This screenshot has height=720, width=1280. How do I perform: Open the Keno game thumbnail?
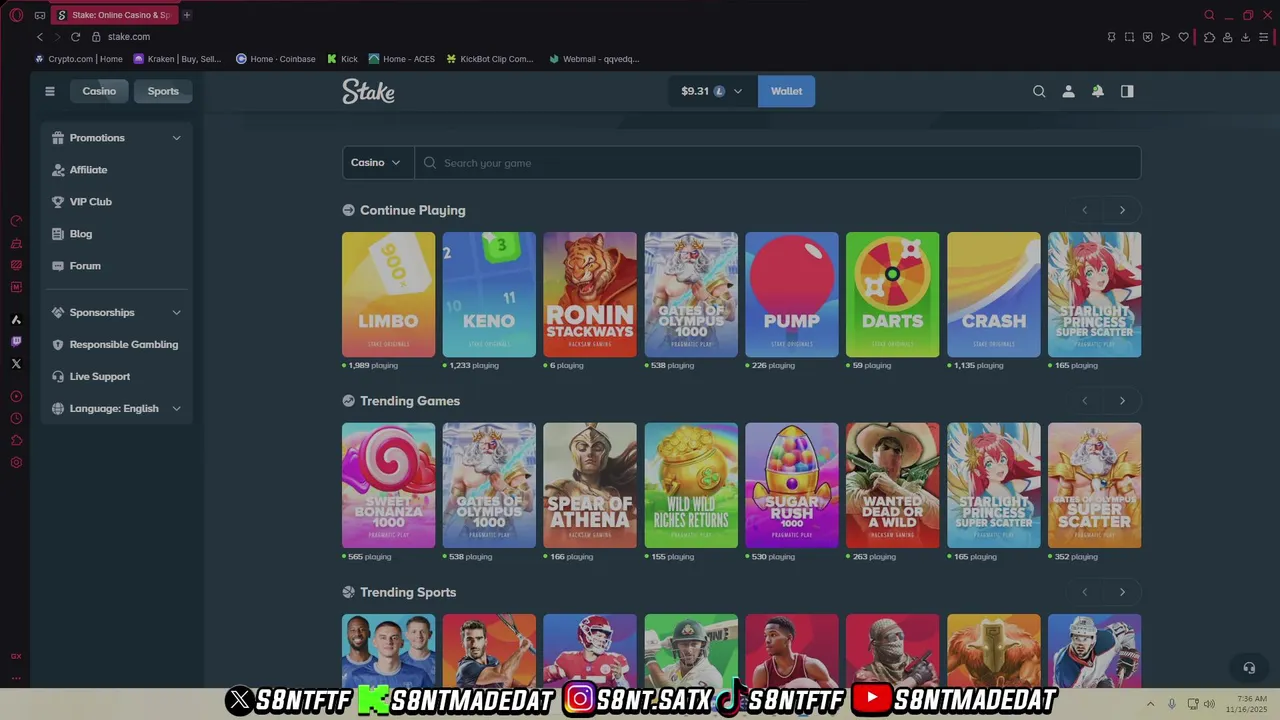[x=489, y=295]
